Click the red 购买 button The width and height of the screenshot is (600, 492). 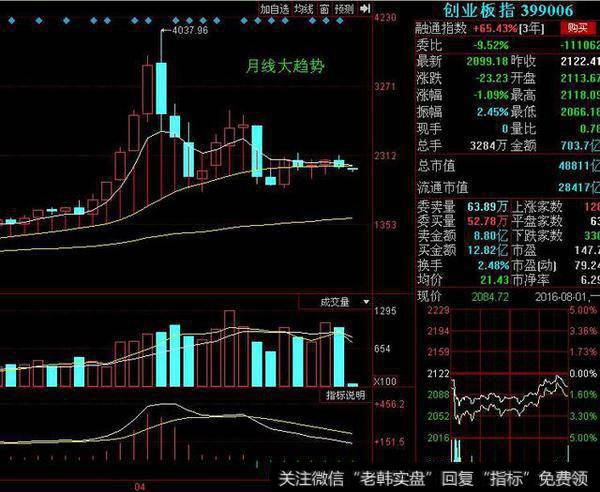[x=578, y=28]
